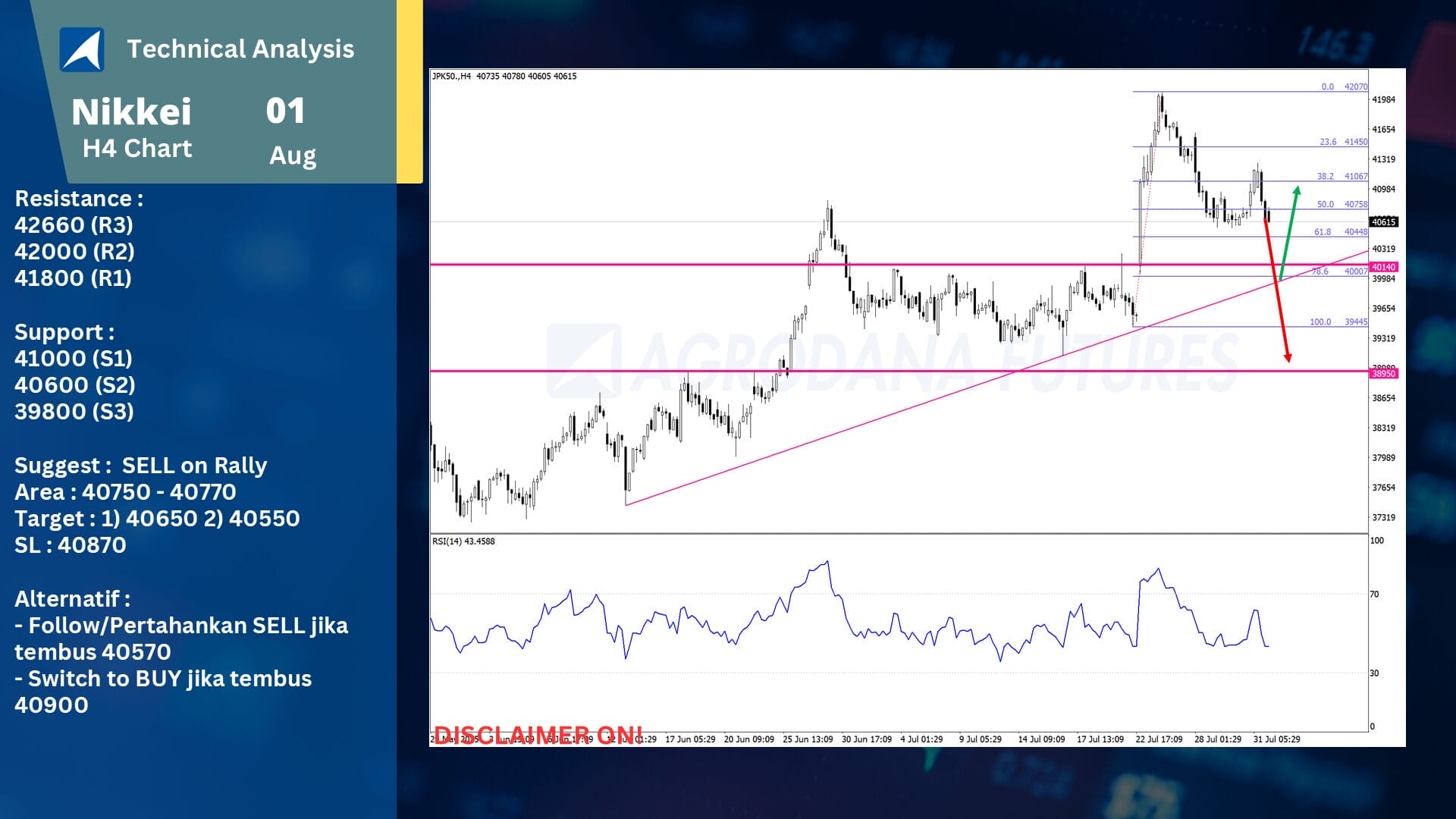This screenshot has width=1456, height=819.
Task: Click the Agrodana arrow logo icon
Action: click(x=82, y=49)
